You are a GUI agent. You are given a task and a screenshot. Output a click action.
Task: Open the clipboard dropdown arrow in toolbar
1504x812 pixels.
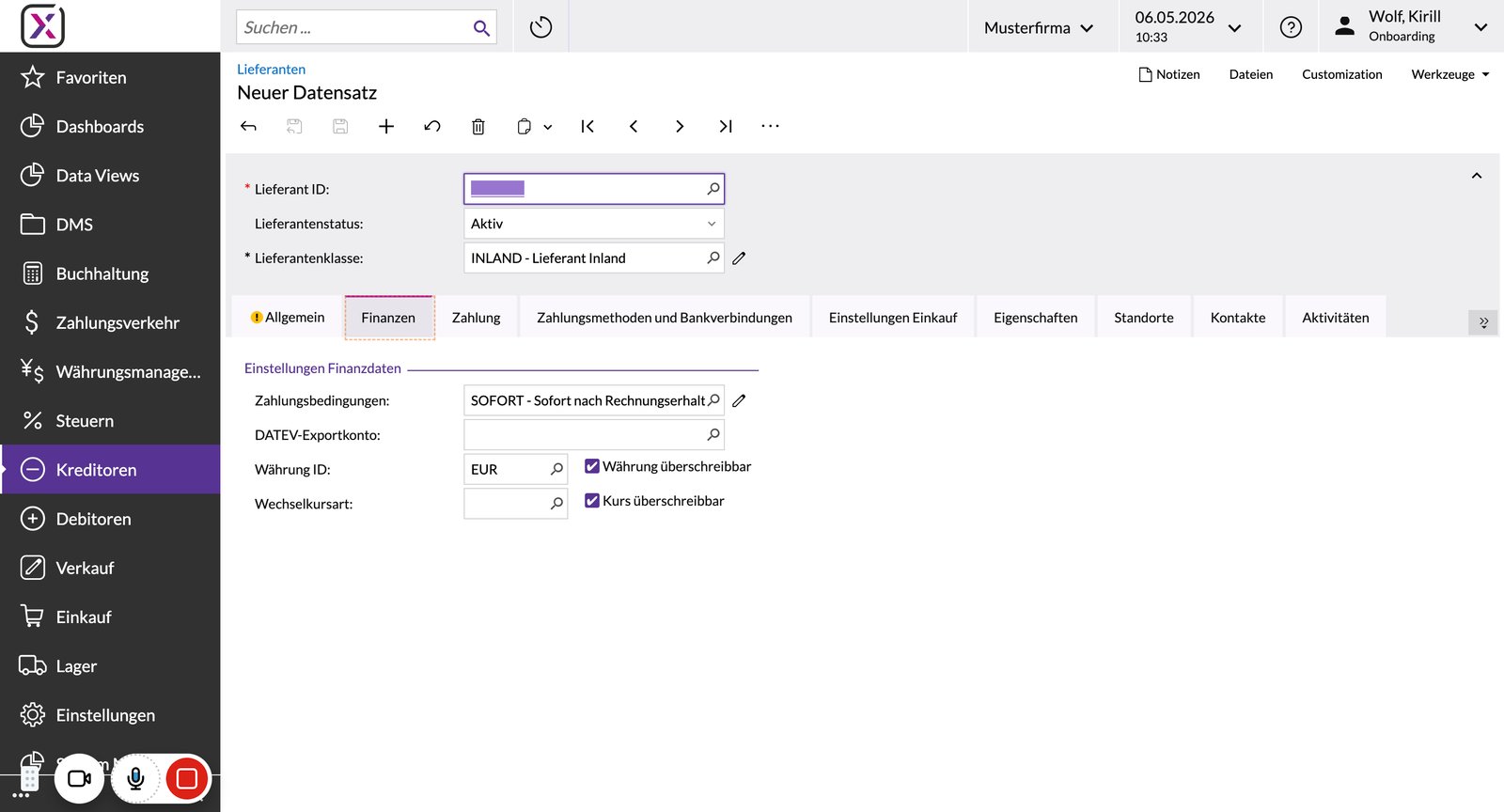(x=548, y=127)
